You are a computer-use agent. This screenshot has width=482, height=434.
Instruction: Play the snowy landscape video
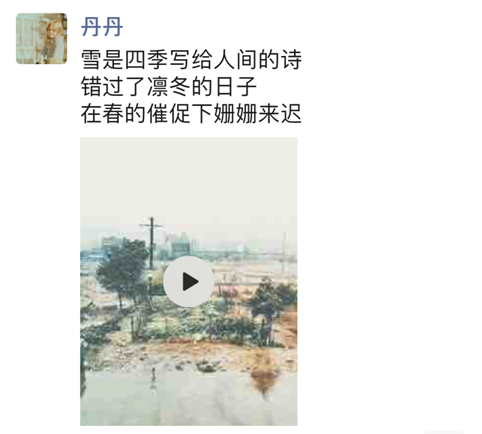(189, 281)
